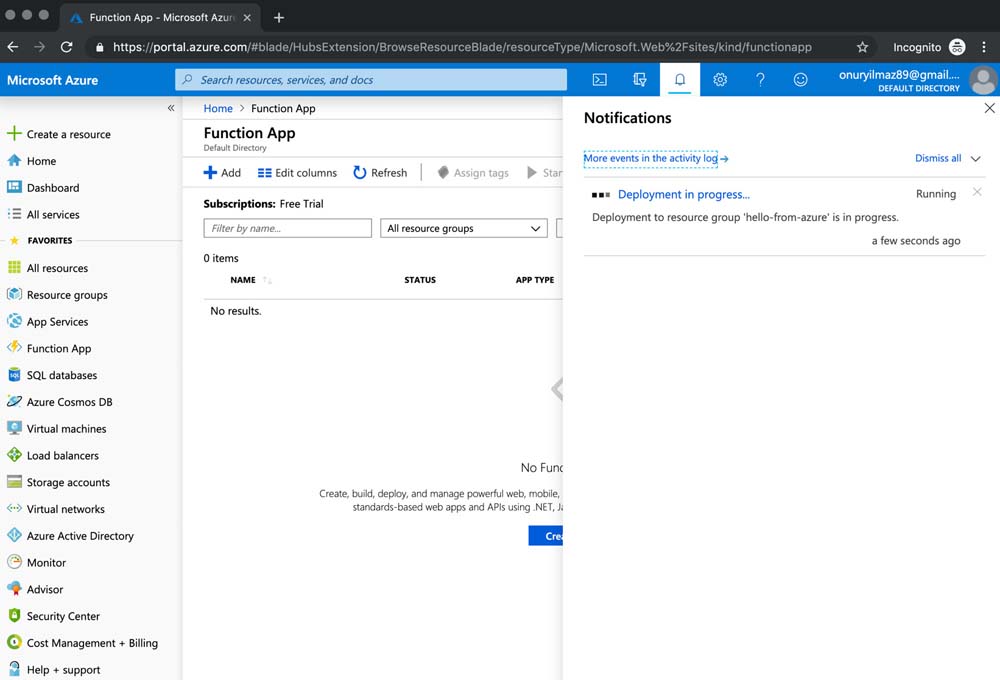Open Cloud Shell from the top bar

pos(599,80)
